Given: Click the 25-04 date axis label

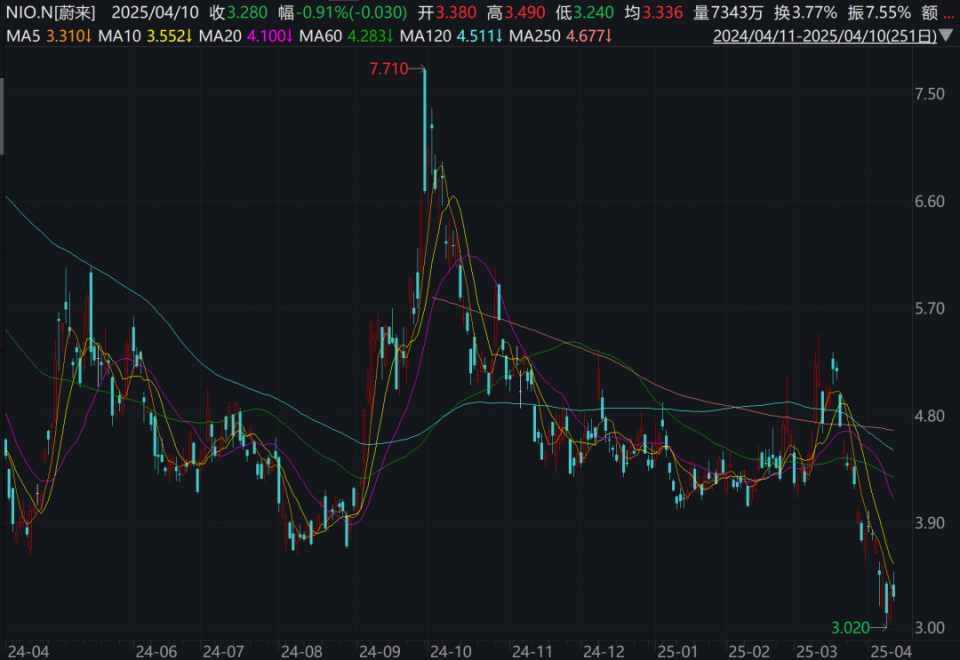Looking at the screenshot, I should tap(891, 651).
